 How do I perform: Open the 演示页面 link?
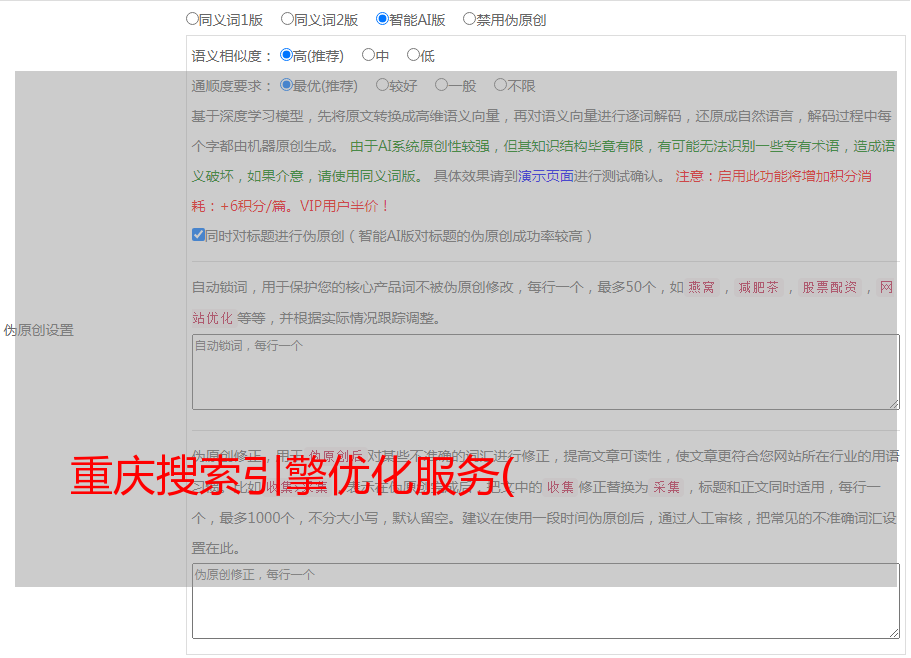coord(546,176)
